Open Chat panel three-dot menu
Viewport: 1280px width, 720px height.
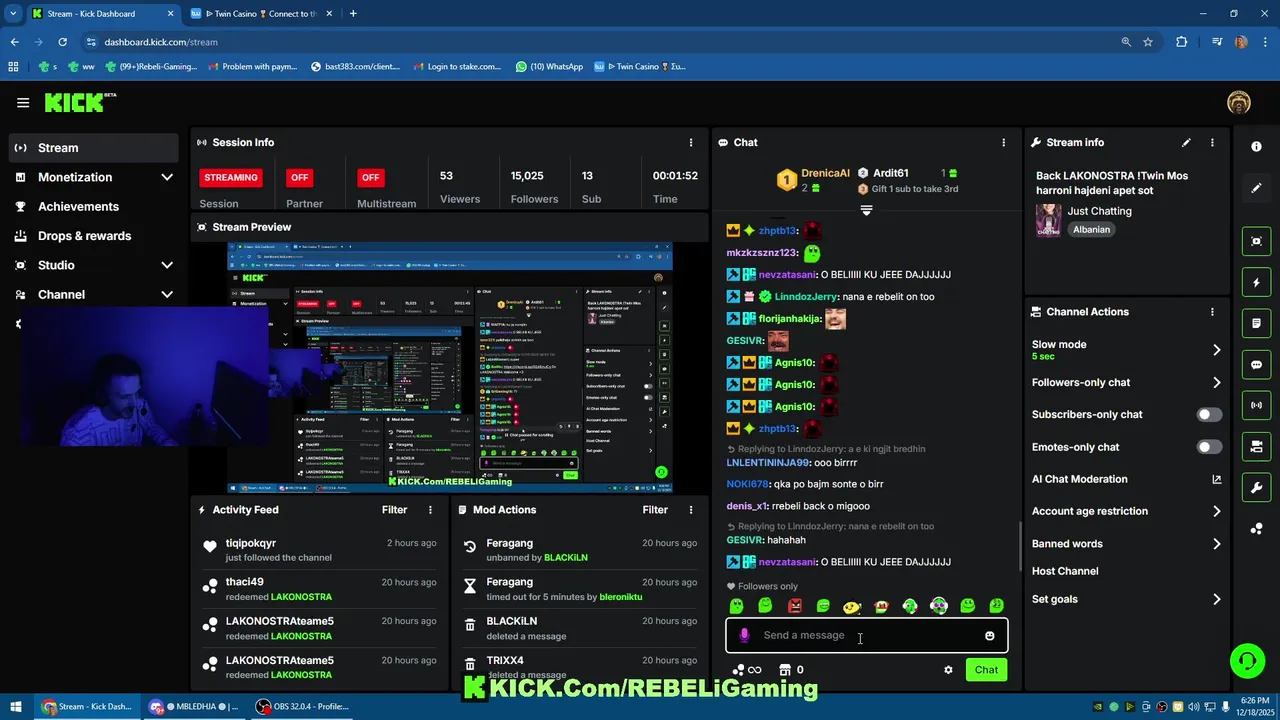(1003, 142)
